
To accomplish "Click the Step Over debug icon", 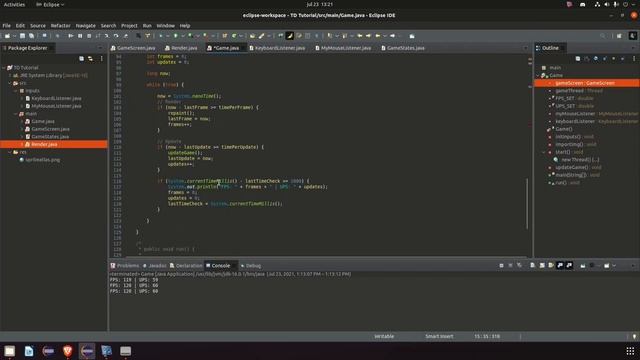I will (116, 36).
